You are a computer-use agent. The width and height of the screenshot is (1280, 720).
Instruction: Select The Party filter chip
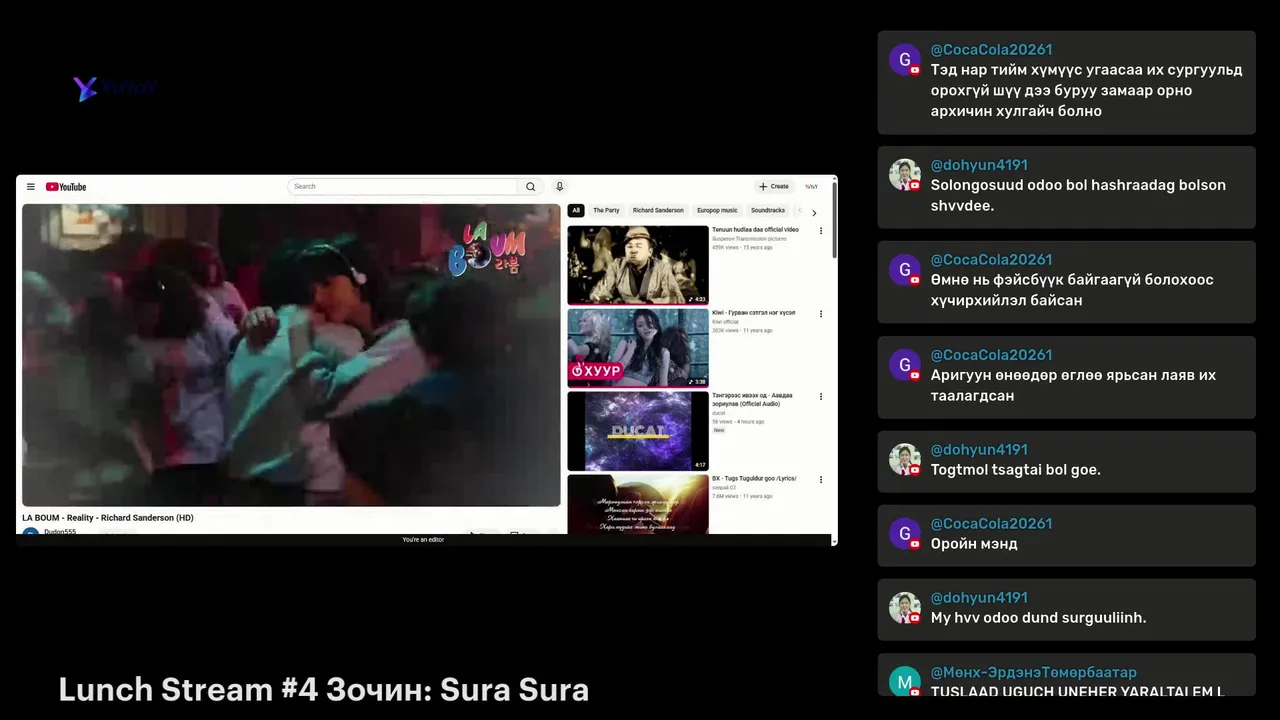(606, 211)
